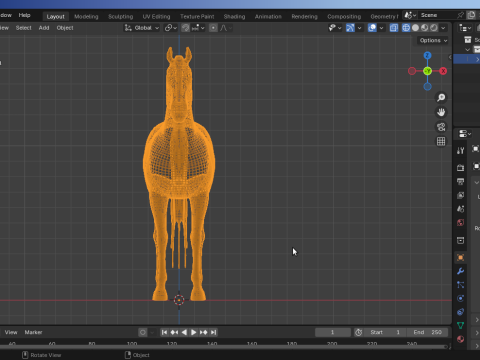Select wireframe viewport shading
The image size is (480, 360).
click(x=406, y=28)
